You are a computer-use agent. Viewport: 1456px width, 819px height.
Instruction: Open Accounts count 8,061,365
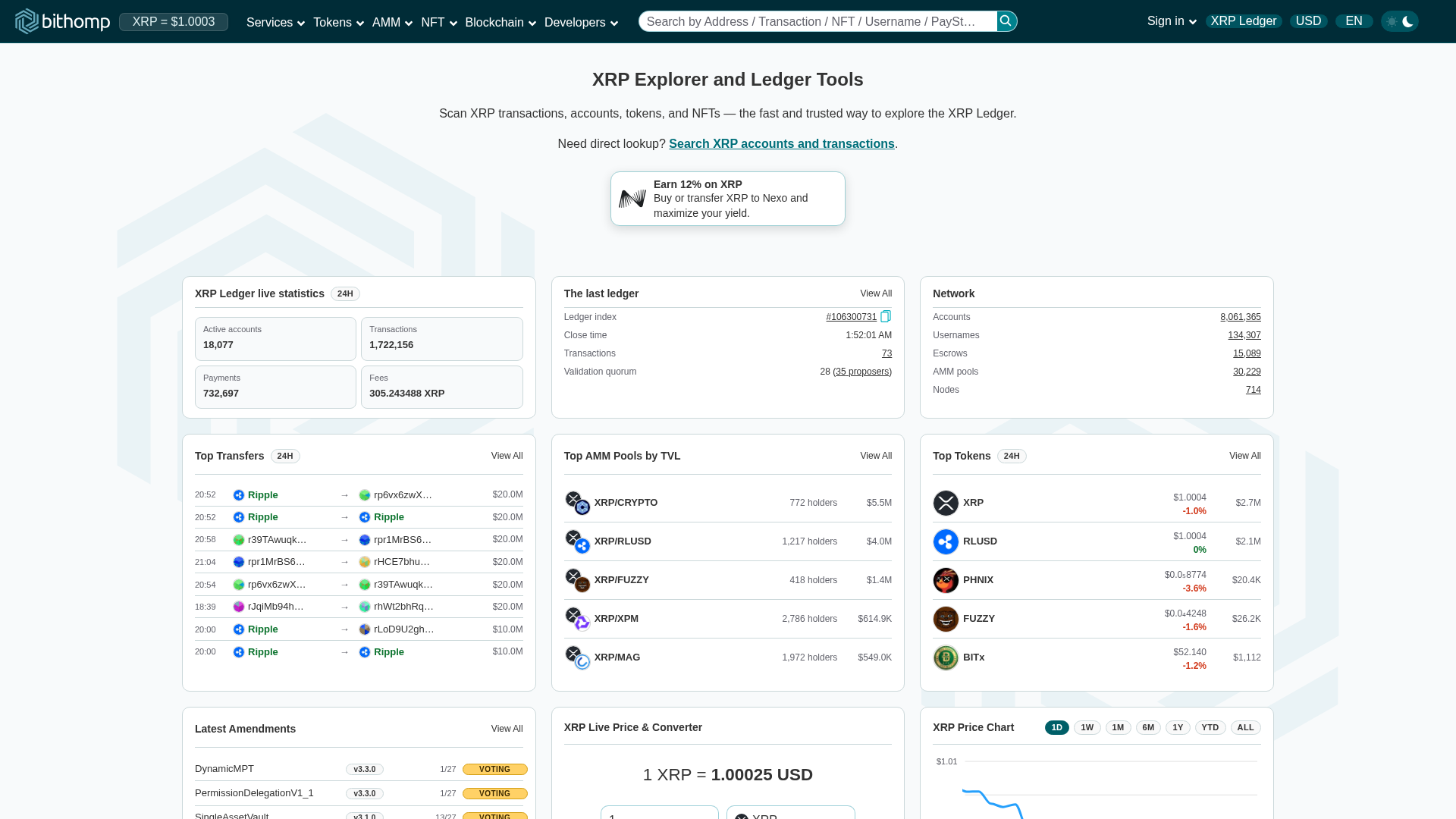pyautogui.click(x=1241, y=317)
